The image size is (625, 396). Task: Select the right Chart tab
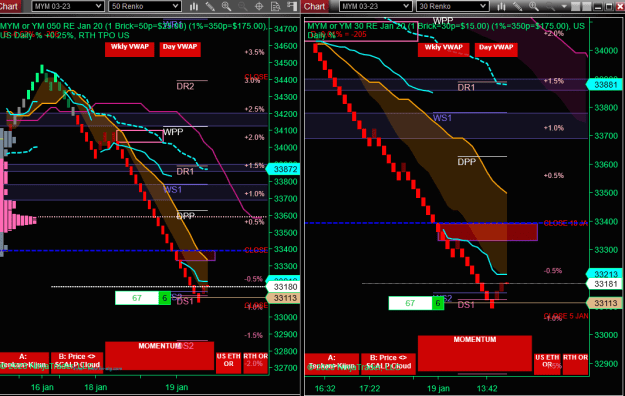(315, 6)
